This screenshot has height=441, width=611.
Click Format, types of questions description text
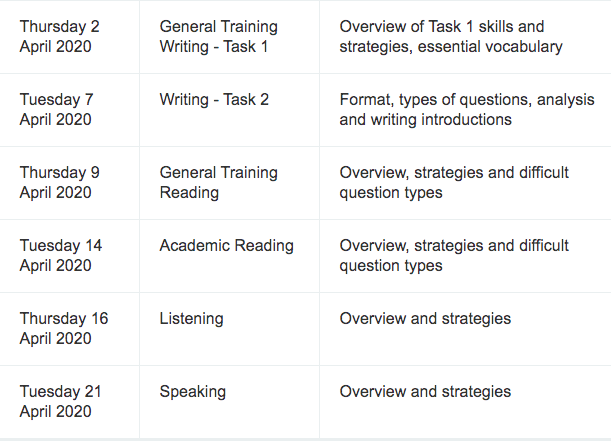click(x=467, y=109)
